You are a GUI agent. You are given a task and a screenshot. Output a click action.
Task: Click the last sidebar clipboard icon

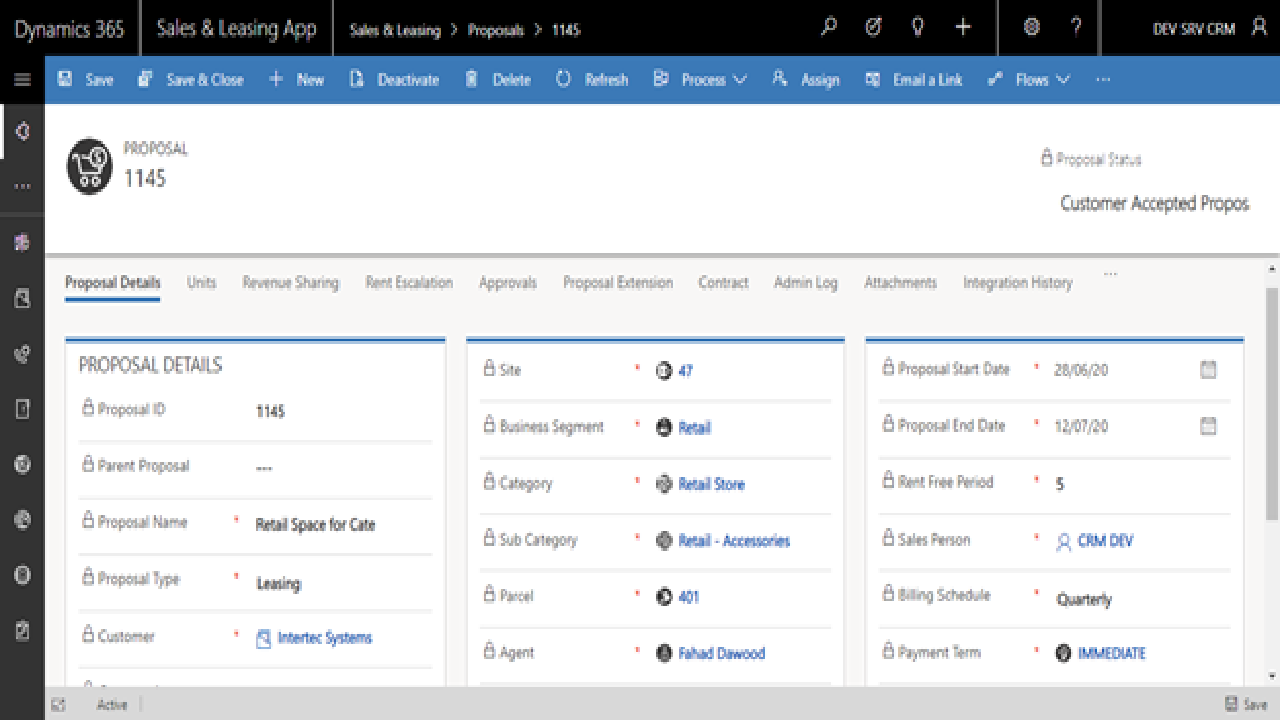22,631
